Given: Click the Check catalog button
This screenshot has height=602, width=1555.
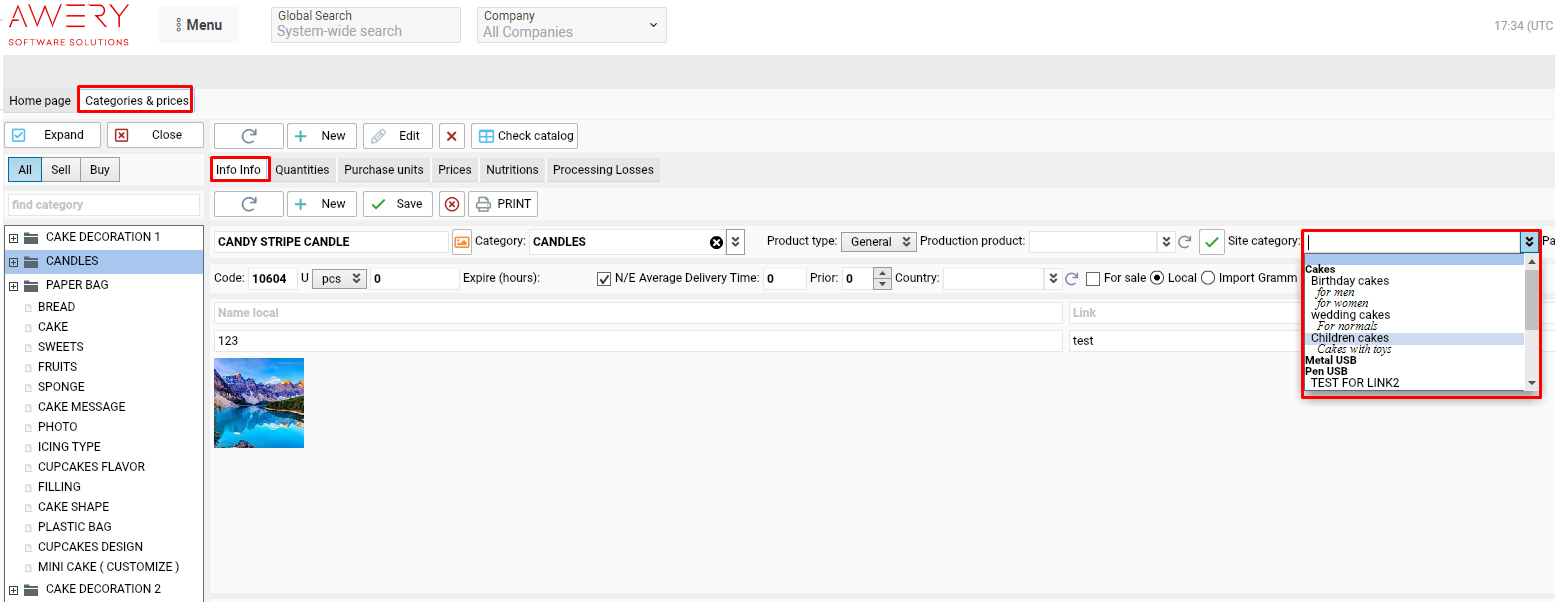Looking at the screenshot, I should 524,135.
